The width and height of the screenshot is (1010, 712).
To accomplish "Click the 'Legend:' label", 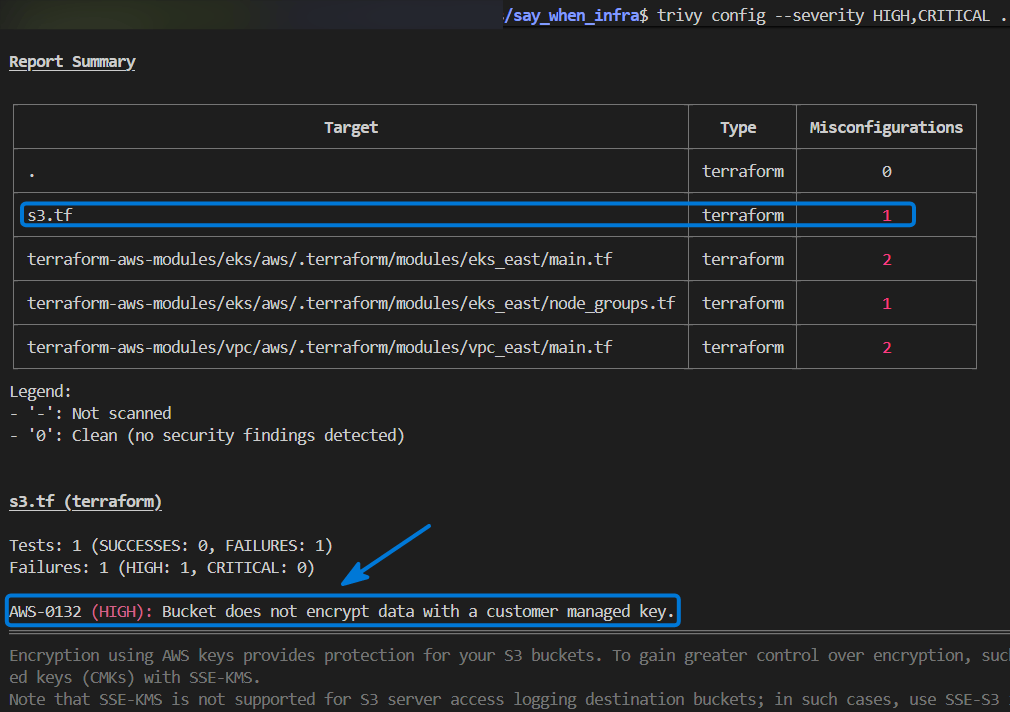I will pos(40,391).
